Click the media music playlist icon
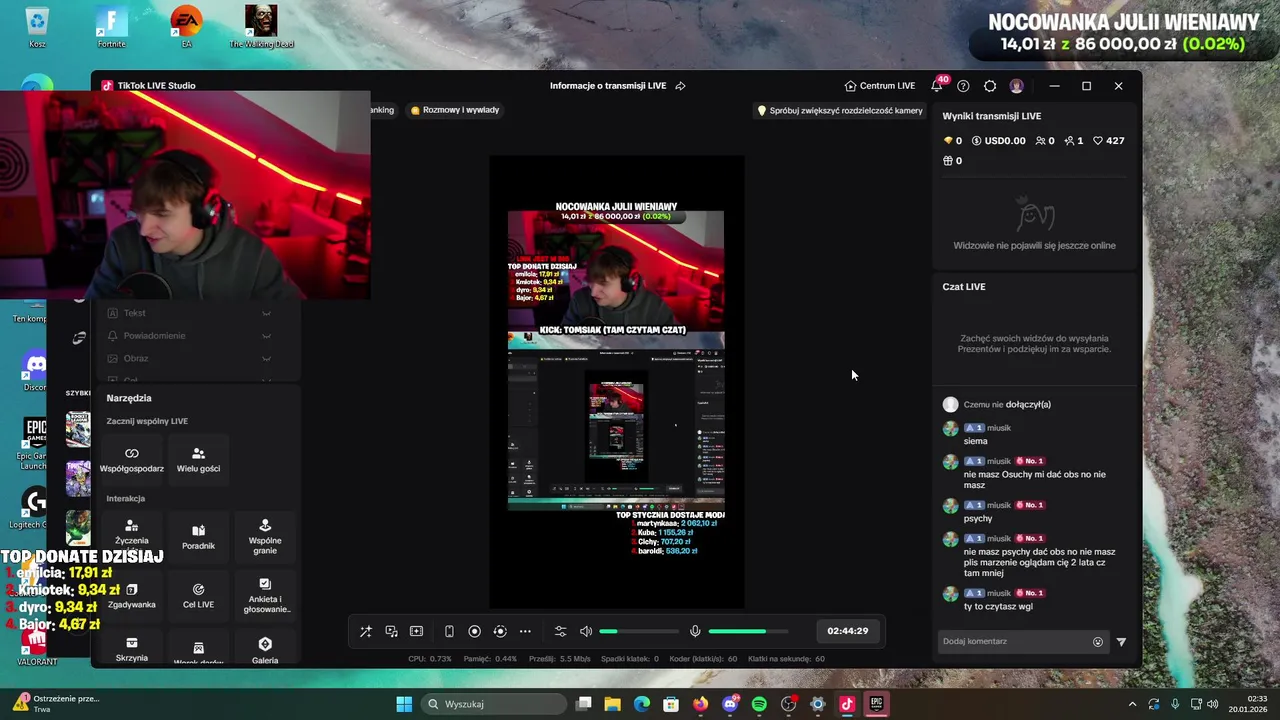This screenshot has height=720, width=1280. 391,631
